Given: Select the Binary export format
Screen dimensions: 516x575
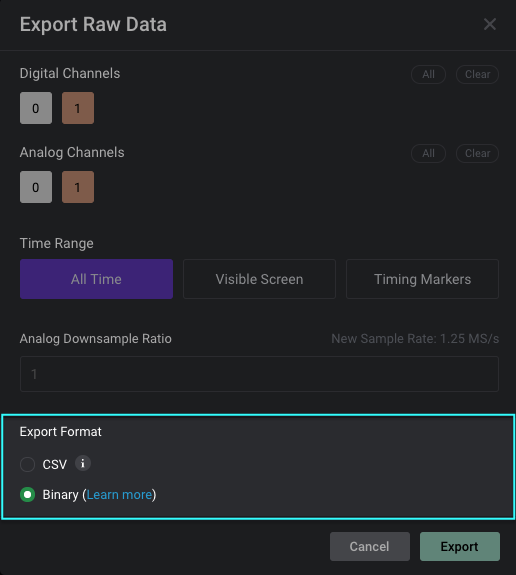Looking at the screenshot, I should [x=28, y=495].
